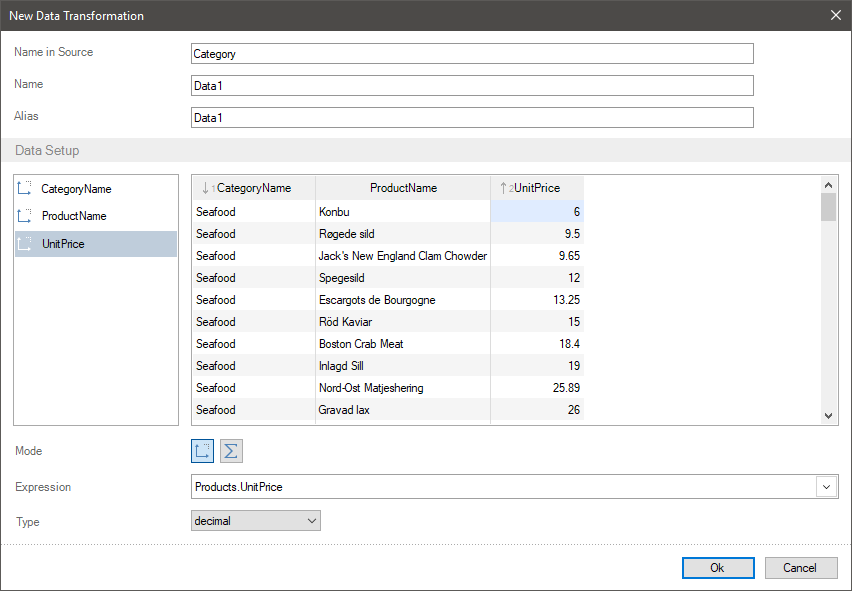Close the New Data Transformation dialog
Image resolution: width=852 pixels, height=591 pixels.
pyautogui.click(x=836, y=15)
